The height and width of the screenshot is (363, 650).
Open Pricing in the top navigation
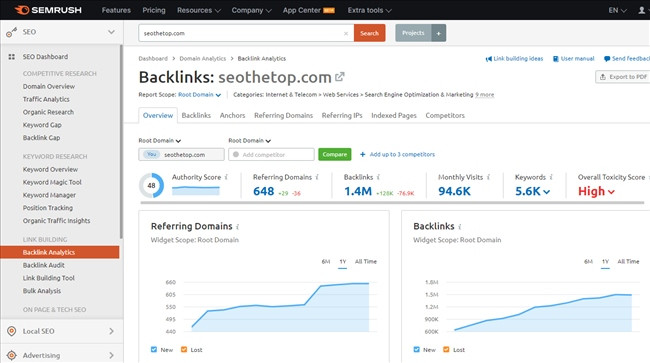click(154, 10)
